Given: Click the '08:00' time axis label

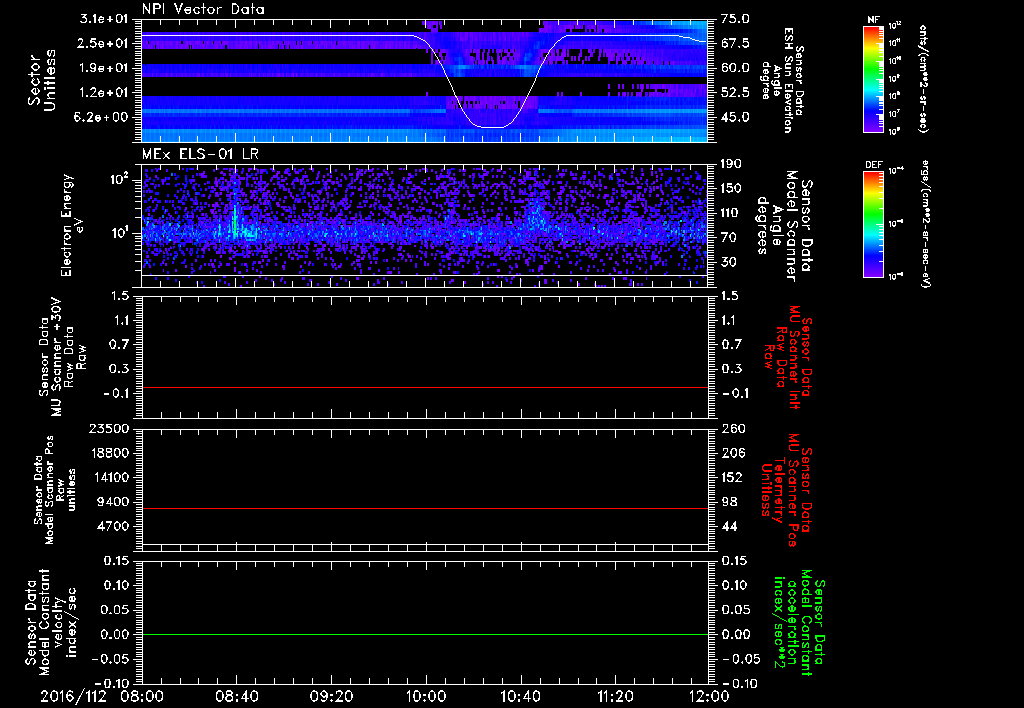Looking at the screenshot, I should point(142,696).
